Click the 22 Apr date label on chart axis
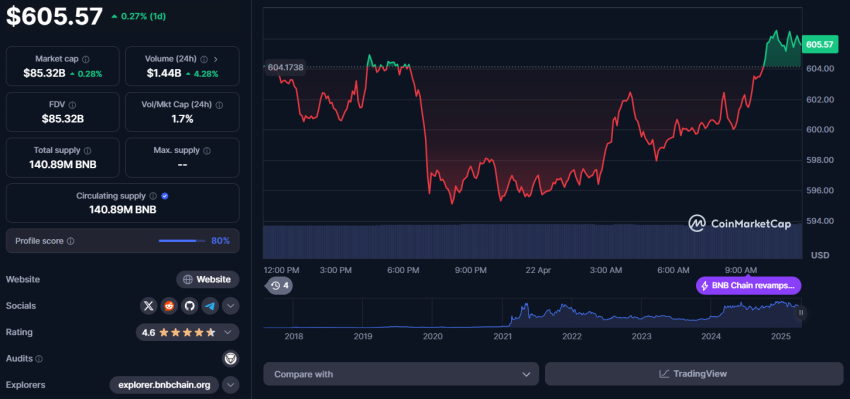This screenshot has height=399, width=850. point(537,270)
